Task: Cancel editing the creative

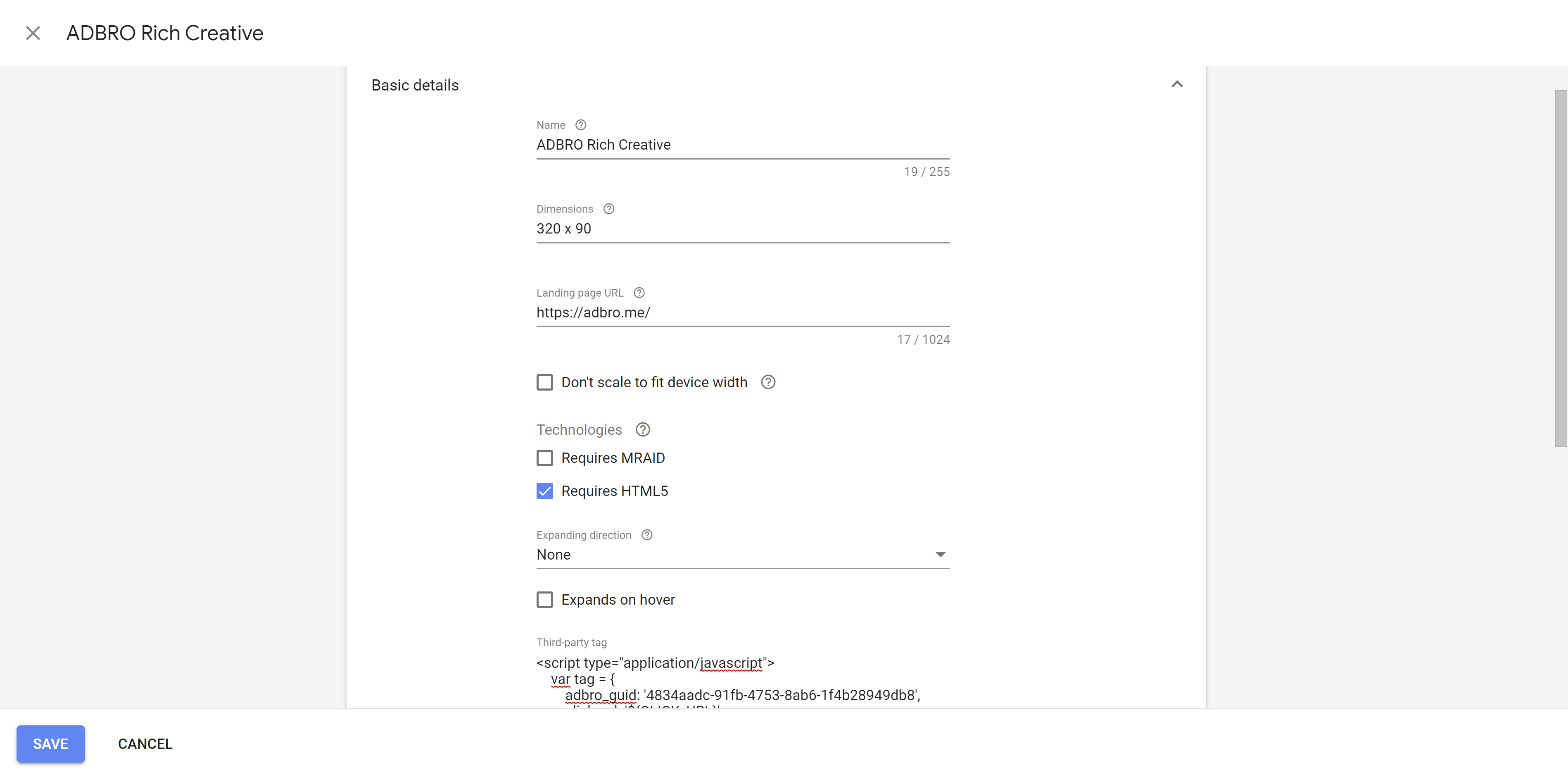Action: 145,744
